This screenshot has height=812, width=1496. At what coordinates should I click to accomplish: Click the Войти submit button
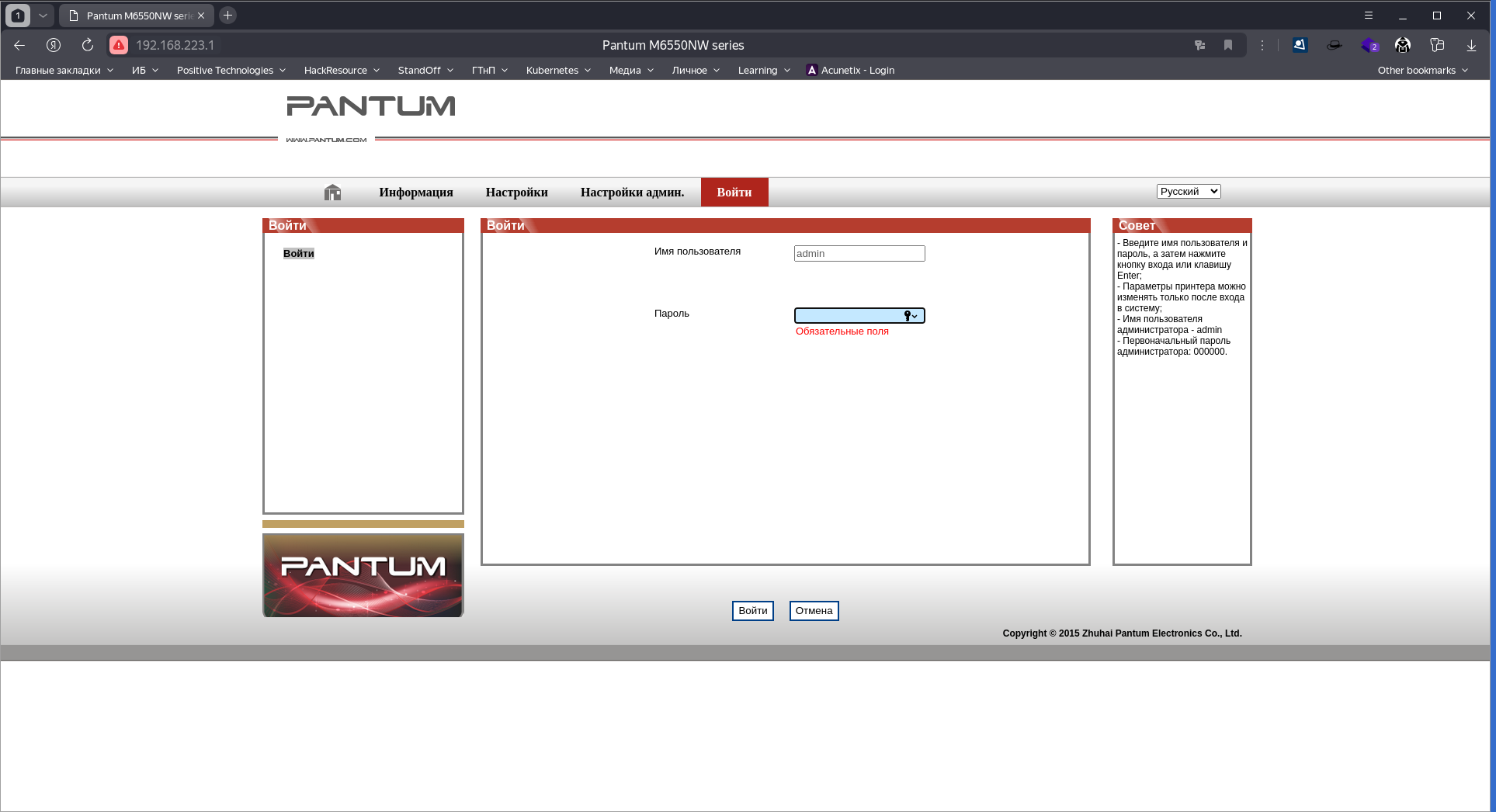753,611
